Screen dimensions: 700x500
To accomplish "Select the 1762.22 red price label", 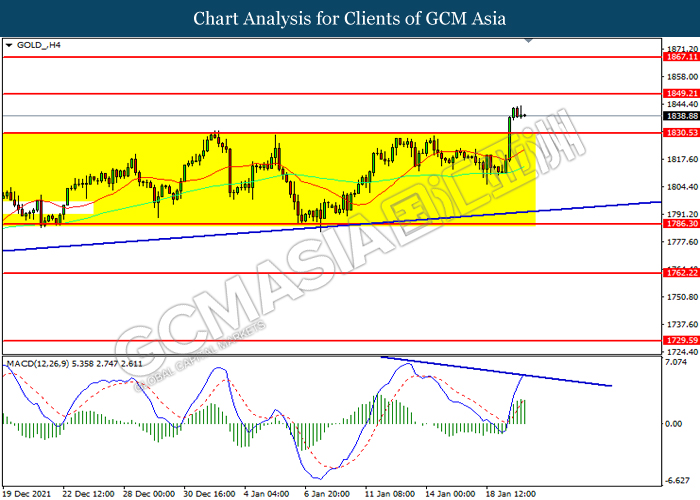I will click(x=681, y=273).
